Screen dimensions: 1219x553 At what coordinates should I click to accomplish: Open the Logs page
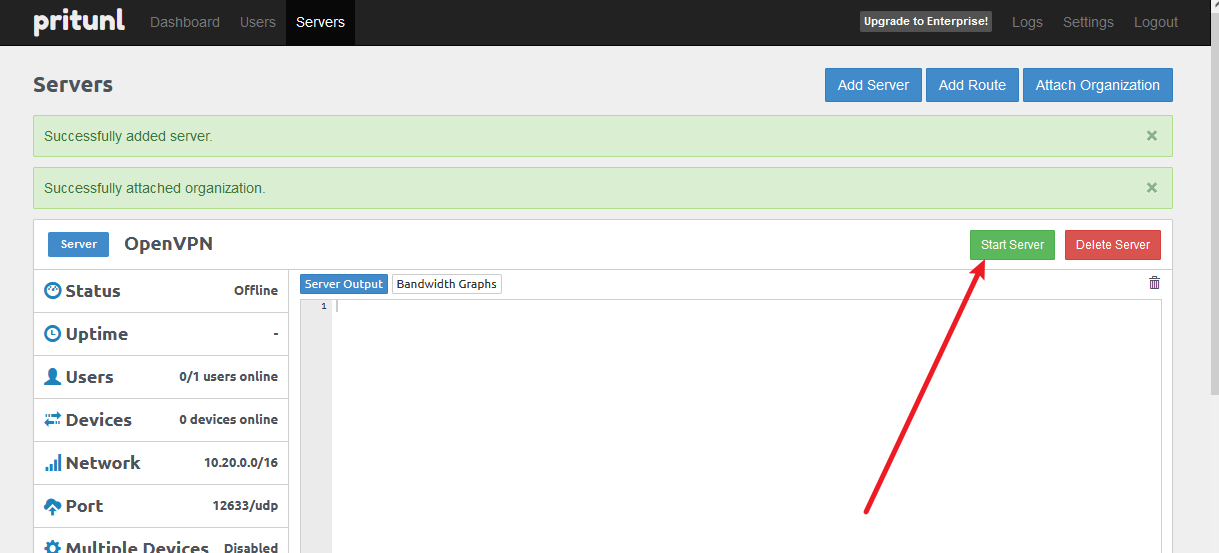pyautogui.click(x=1027, y=22)
